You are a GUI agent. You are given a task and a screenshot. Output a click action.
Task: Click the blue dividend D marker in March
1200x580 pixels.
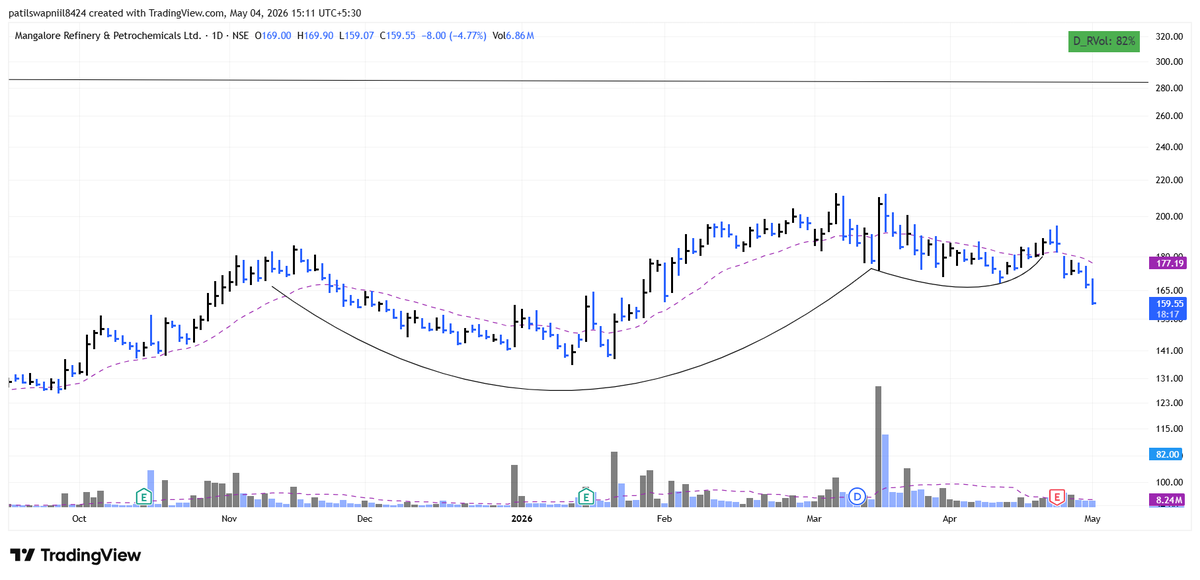tap(857, 496)
